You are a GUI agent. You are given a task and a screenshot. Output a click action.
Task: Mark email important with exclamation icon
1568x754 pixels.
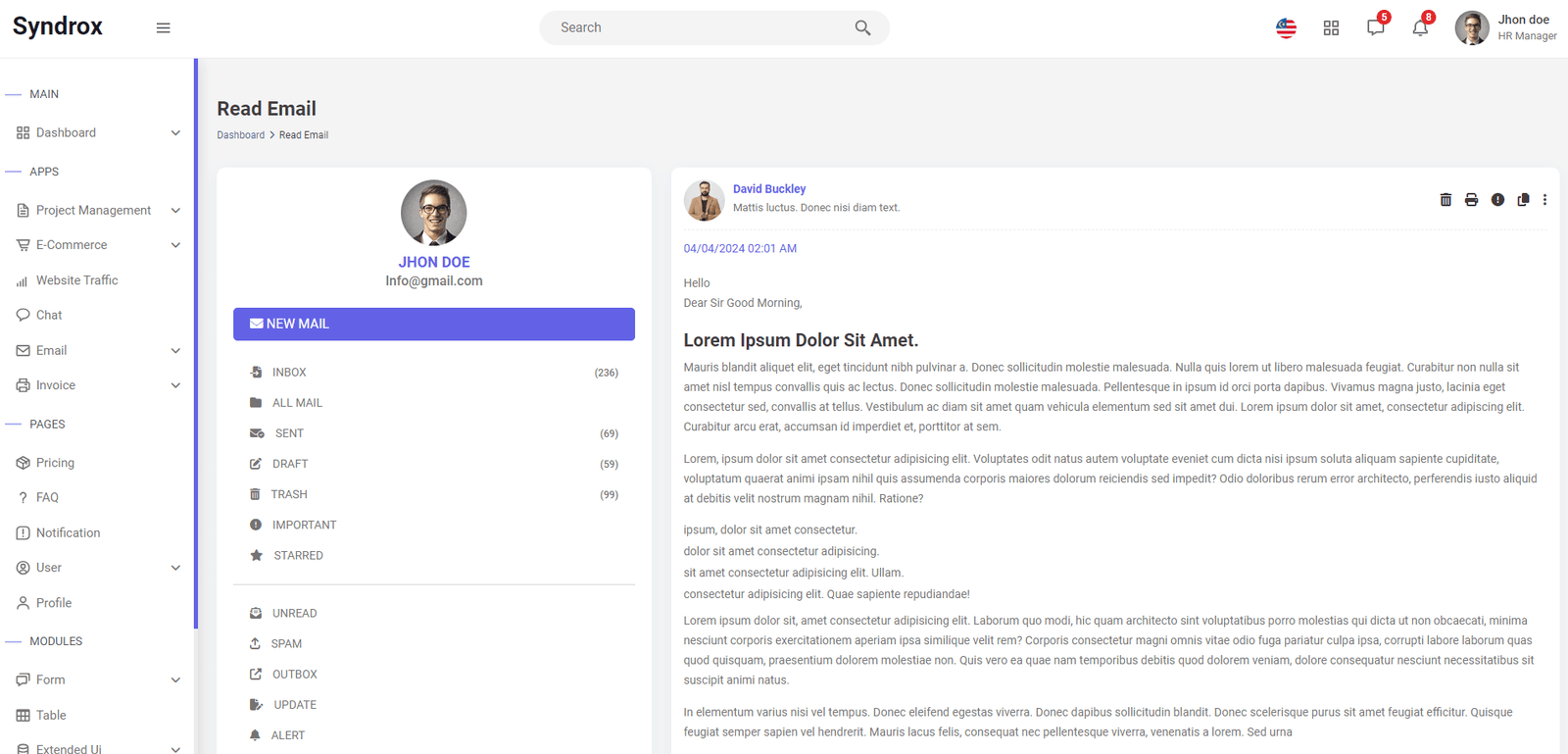[1497, 199]
